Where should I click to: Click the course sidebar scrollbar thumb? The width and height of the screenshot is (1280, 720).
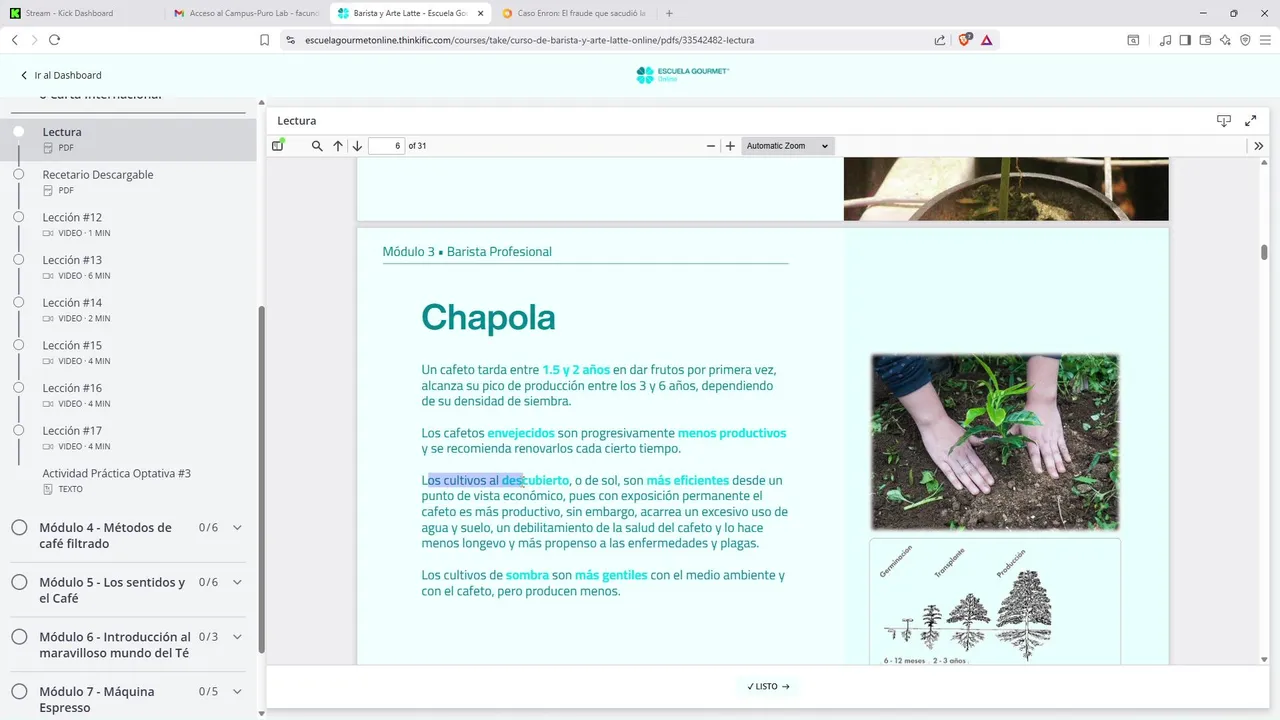point(262,480)
